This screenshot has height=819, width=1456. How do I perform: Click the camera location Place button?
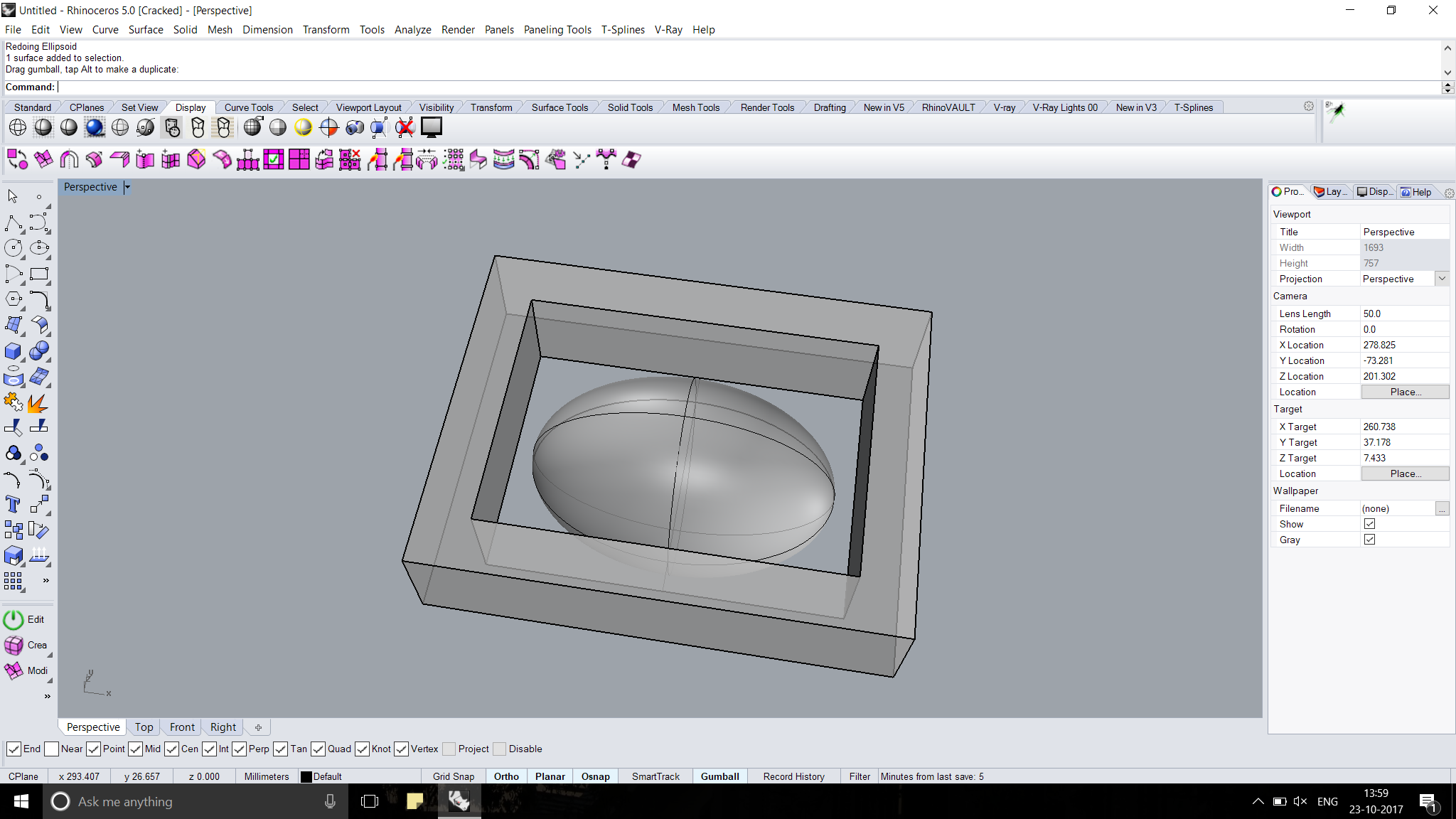(x=1405, y=392)
